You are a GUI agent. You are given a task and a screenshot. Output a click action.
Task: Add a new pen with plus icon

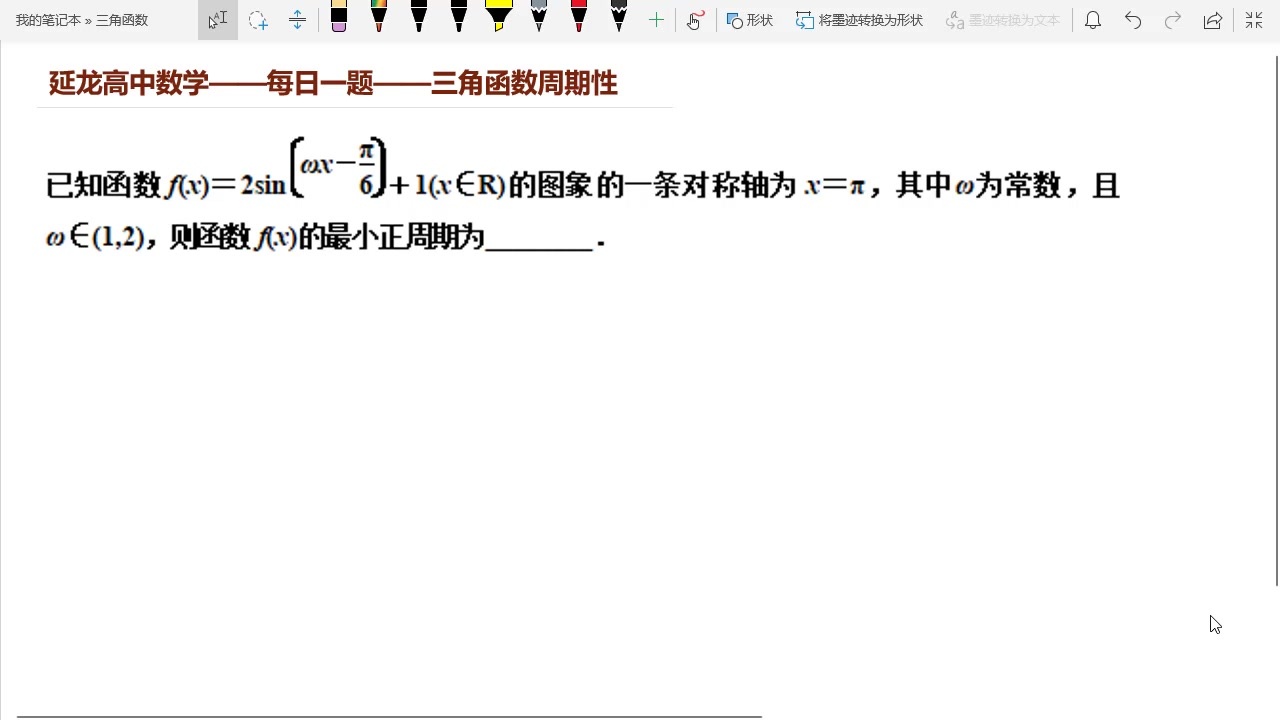pos(656,20)
